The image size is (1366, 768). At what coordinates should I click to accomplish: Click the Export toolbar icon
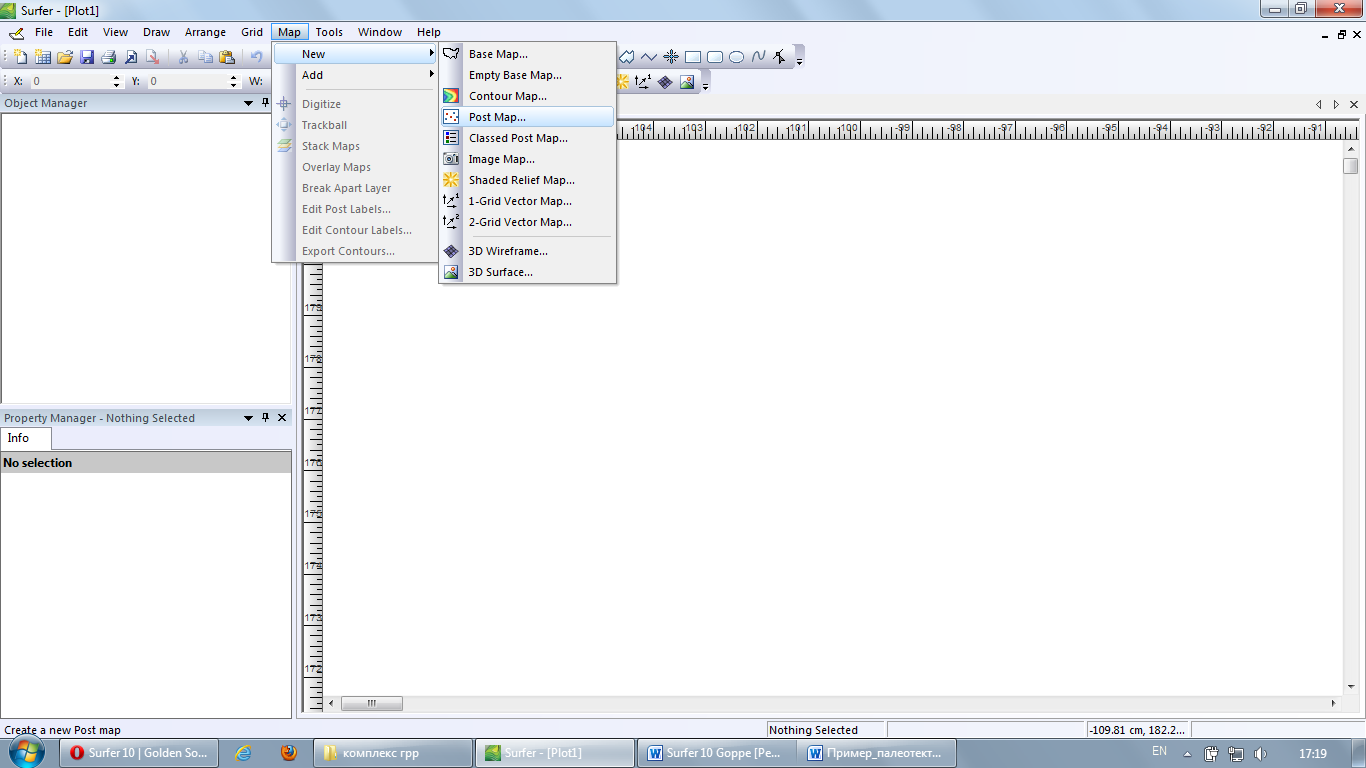[x=152, y=57]
